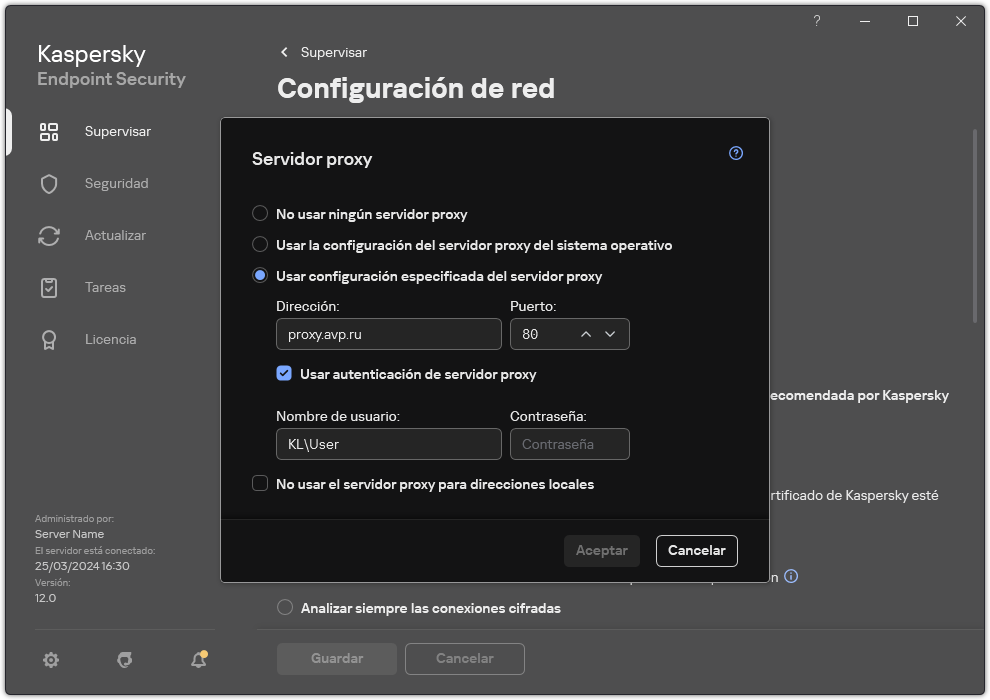Image resolution: width=990 pixels, height=700 pixels.
Task: Select the Licencia ribbon icon
Action: click(48, 339)
